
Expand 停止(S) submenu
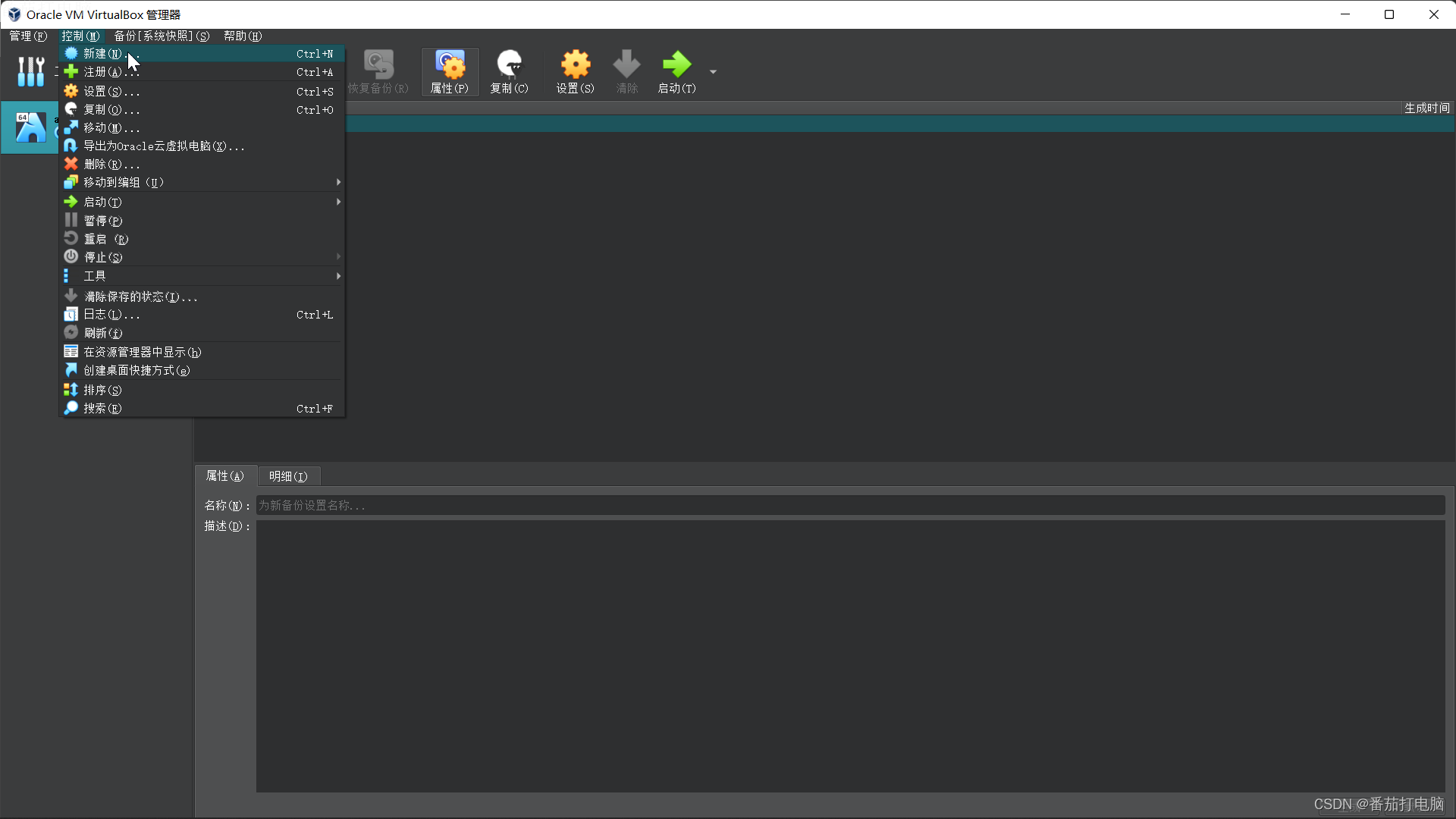pyautogui.click(x=202, y=257)
